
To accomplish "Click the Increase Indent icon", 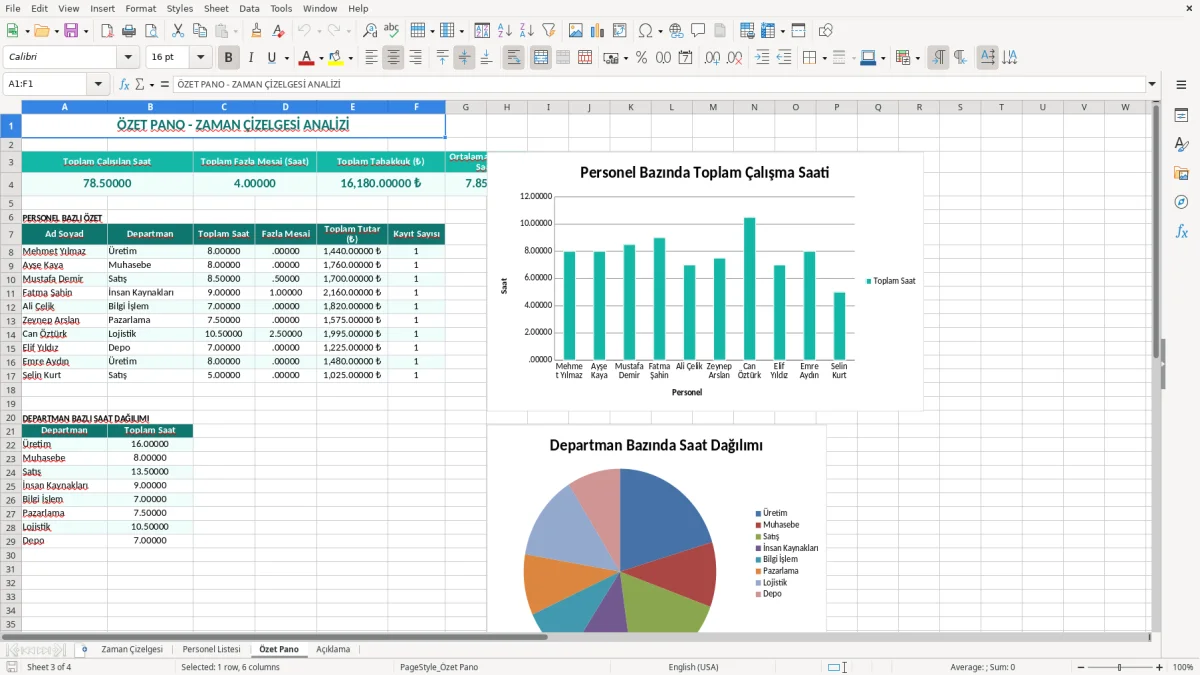I will 762,58.
